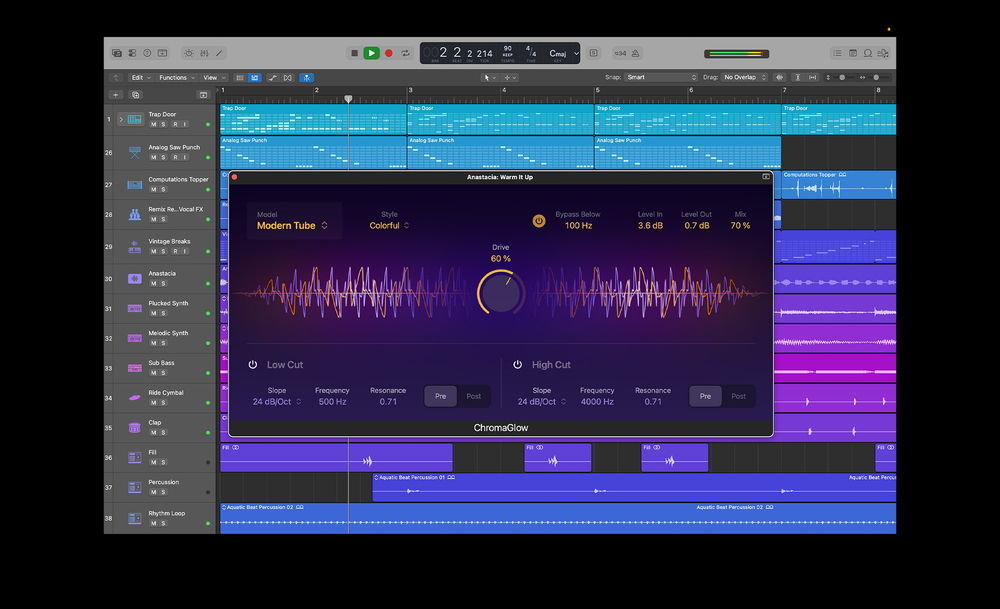Open the Style dropdown showing Colorful
Viewport: 1000px width, 609px height.
(389, 225)
